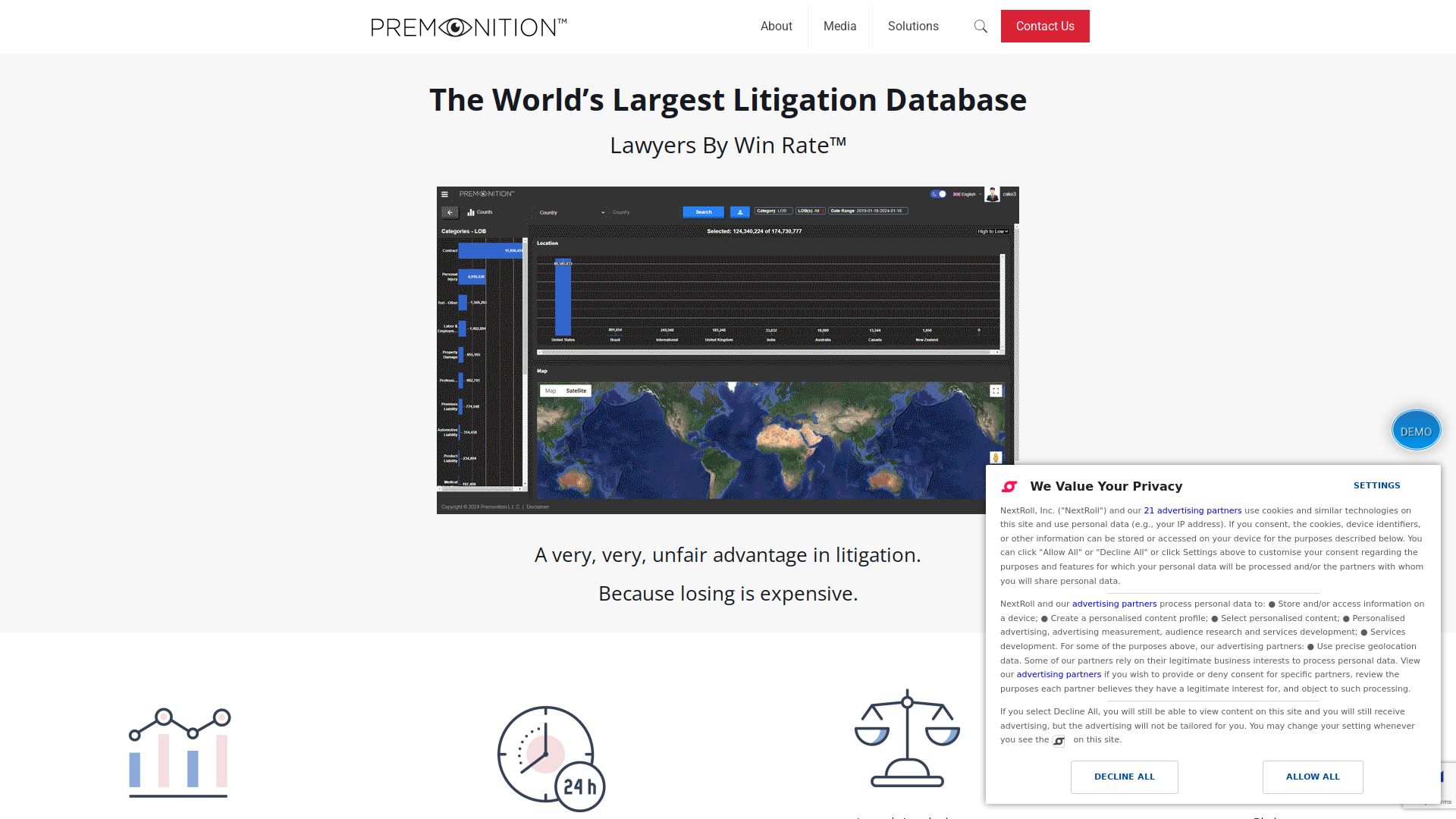
Task: Open the Solutions menu
Action: (x=913, y=27)
